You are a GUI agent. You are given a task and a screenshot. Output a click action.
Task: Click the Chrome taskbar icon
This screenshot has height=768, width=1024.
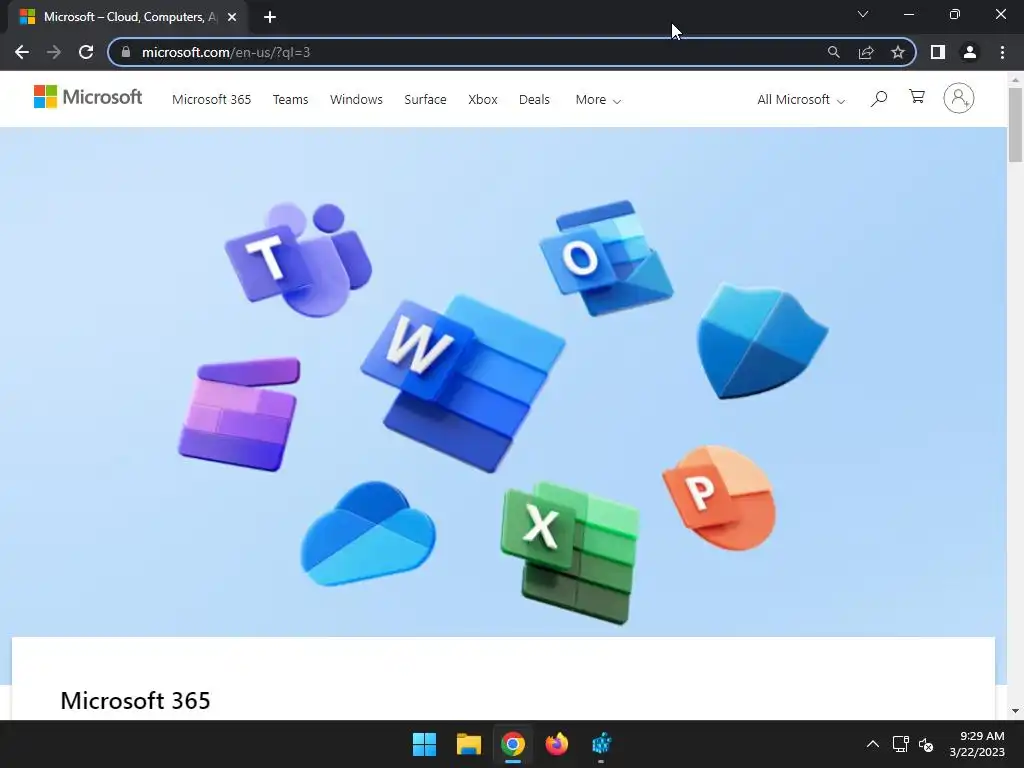(513, 744)
